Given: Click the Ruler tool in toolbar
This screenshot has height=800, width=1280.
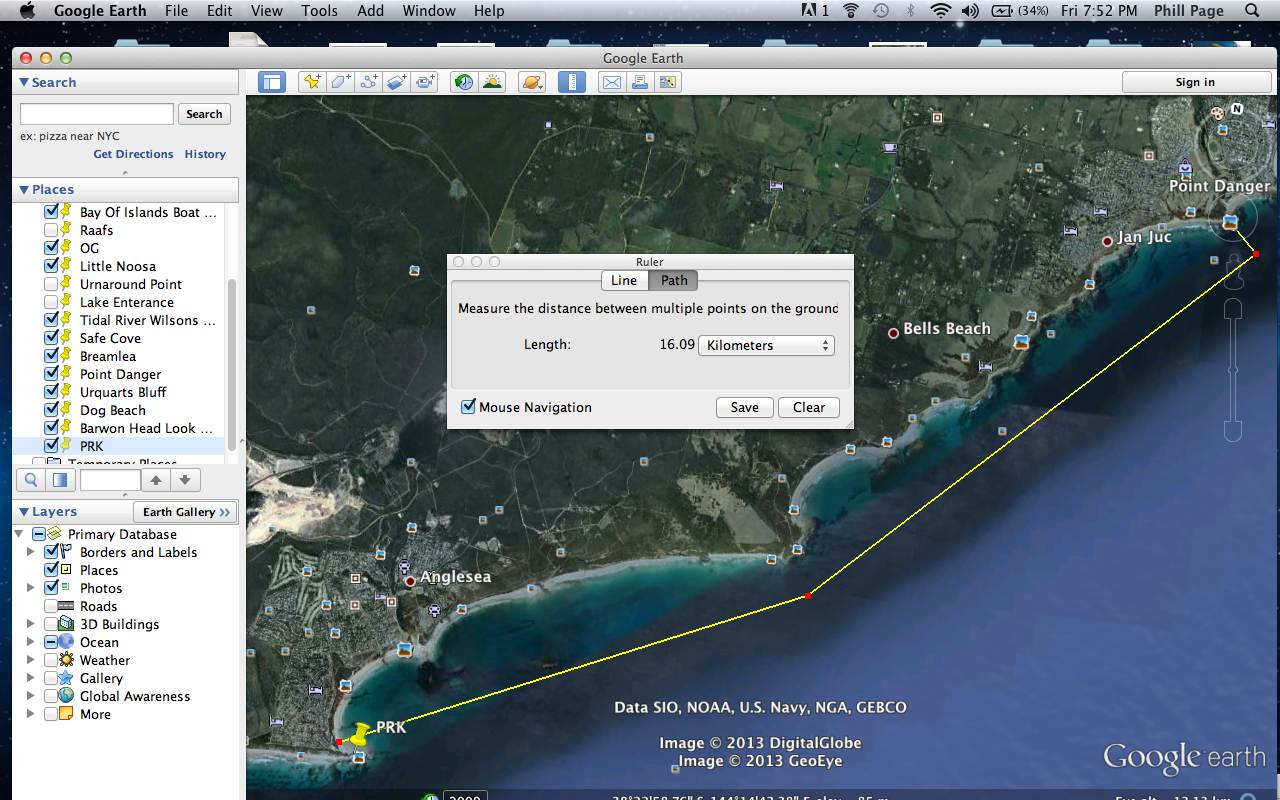Looking at the screenshot, I should tap(571, 82).
